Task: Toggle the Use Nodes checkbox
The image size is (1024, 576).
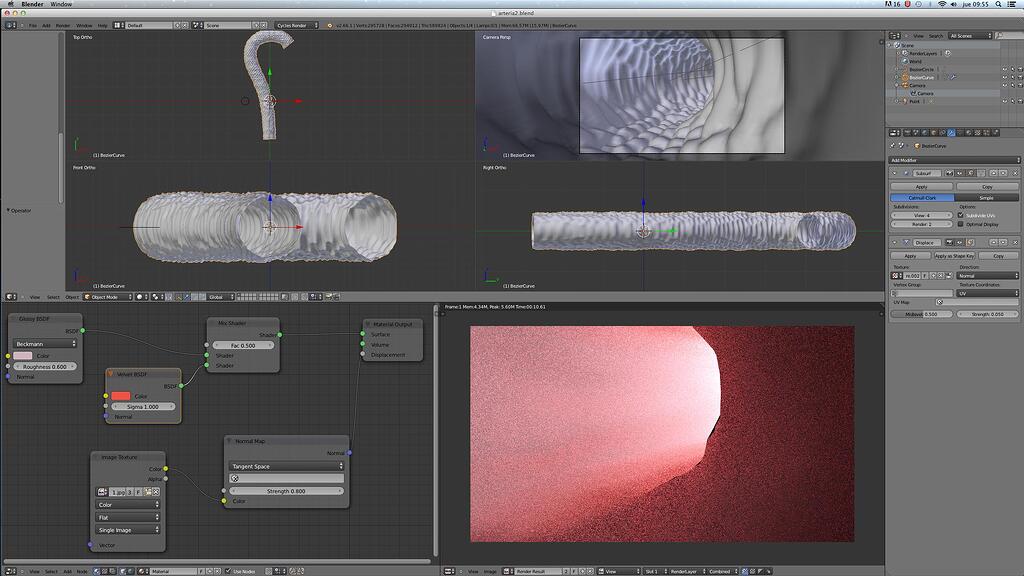Action: point(228,571)
